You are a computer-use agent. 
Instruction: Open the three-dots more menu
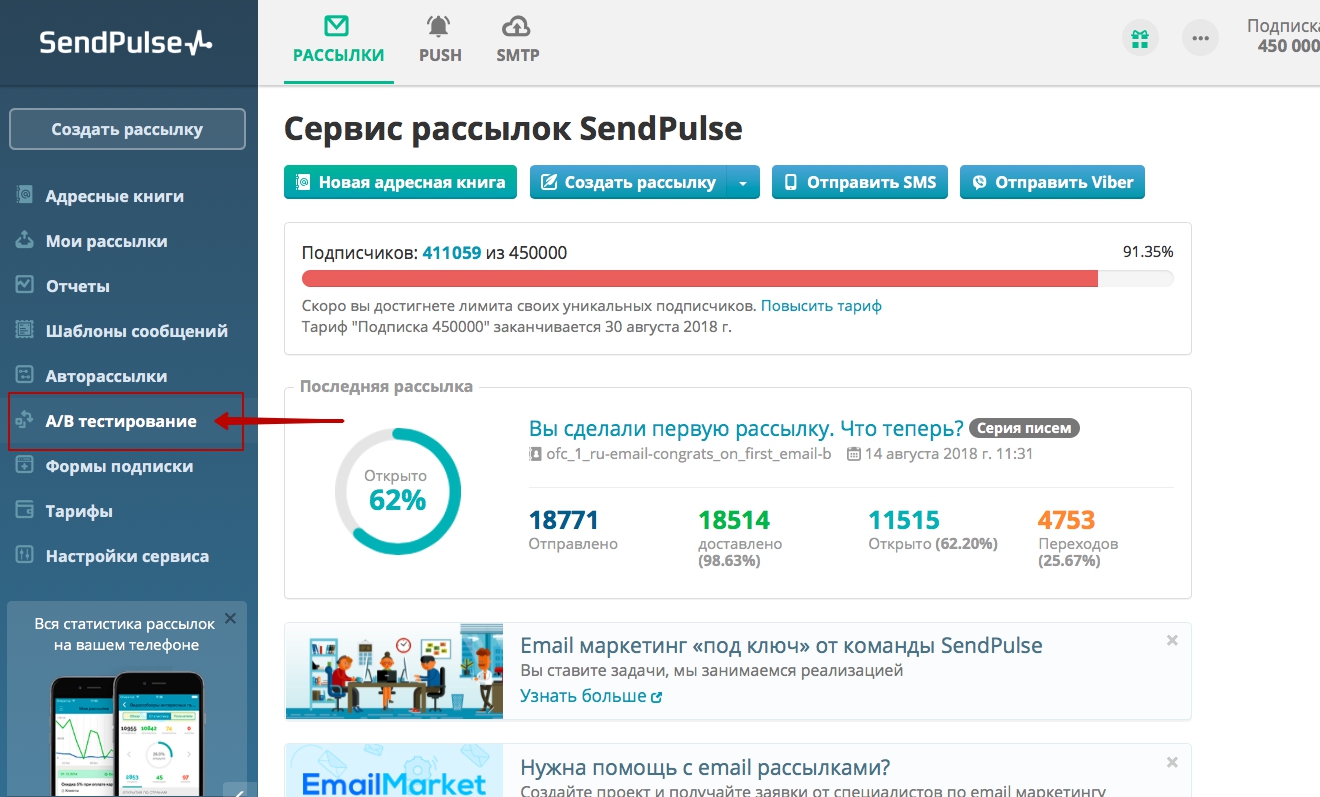(1201, 39)
